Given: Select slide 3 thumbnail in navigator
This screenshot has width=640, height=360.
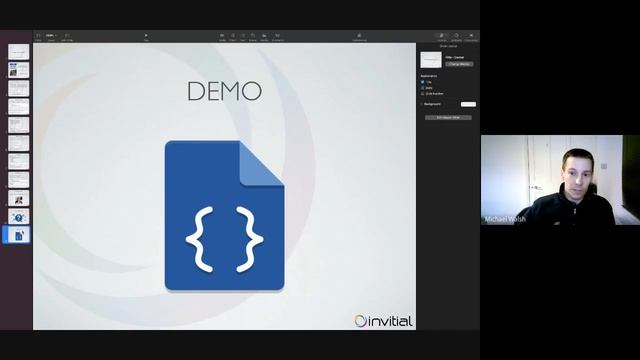Looking at the screenshot, I should click(x=19, y=88).
